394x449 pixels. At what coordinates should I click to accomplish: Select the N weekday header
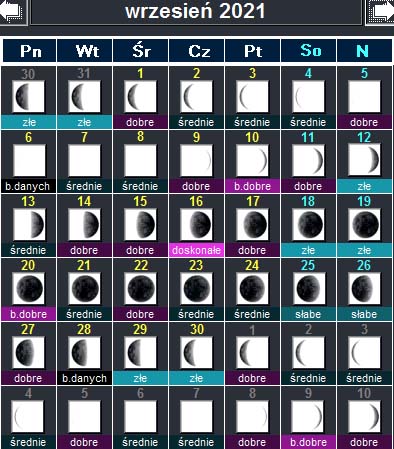(364, 51)
